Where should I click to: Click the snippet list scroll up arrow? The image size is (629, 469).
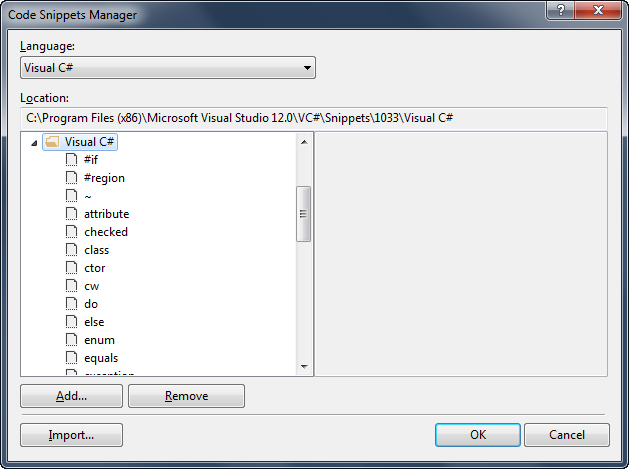304,142
